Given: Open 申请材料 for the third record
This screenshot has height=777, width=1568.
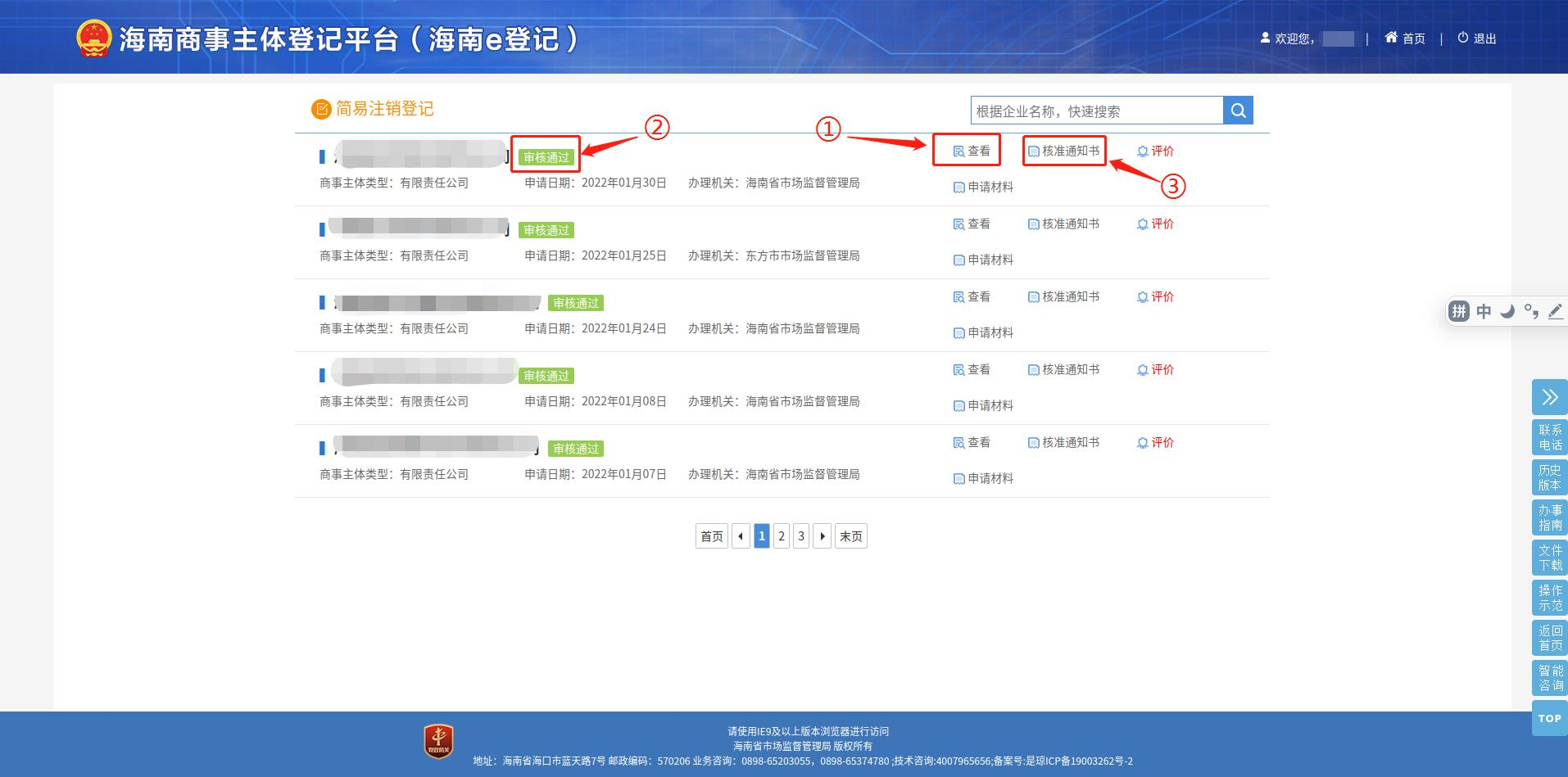Looking at the screenshot, I should [983, 333].
